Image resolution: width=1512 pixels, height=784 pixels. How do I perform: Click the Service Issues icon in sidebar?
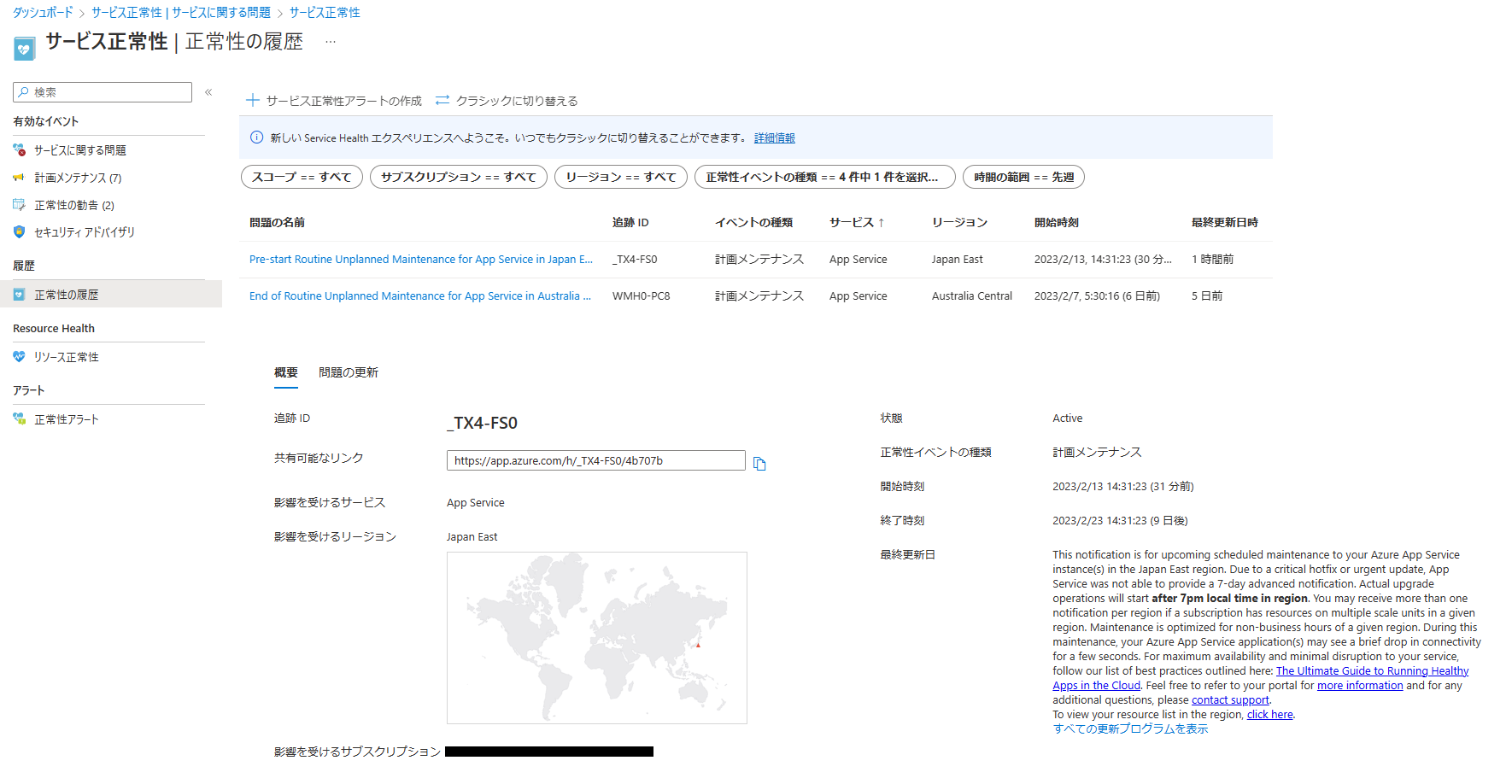(x=19, y=150)
